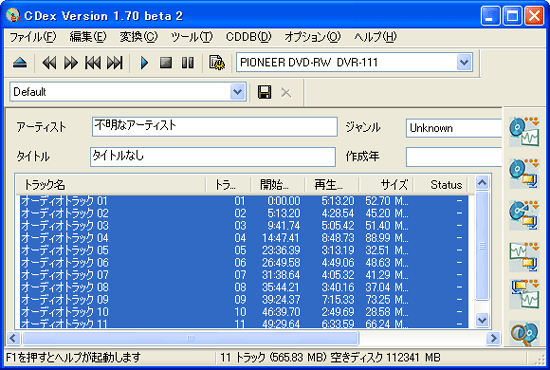Click the track list scroll down arrow
This screenshot has height=370, width=550.
[482, 319]
